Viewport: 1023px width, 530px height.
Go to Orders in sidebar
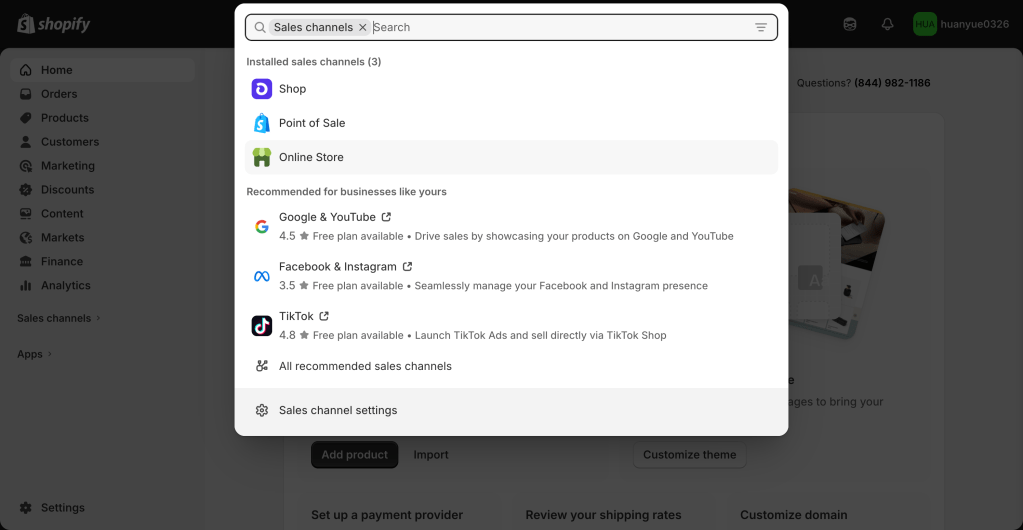coord(102,94)
